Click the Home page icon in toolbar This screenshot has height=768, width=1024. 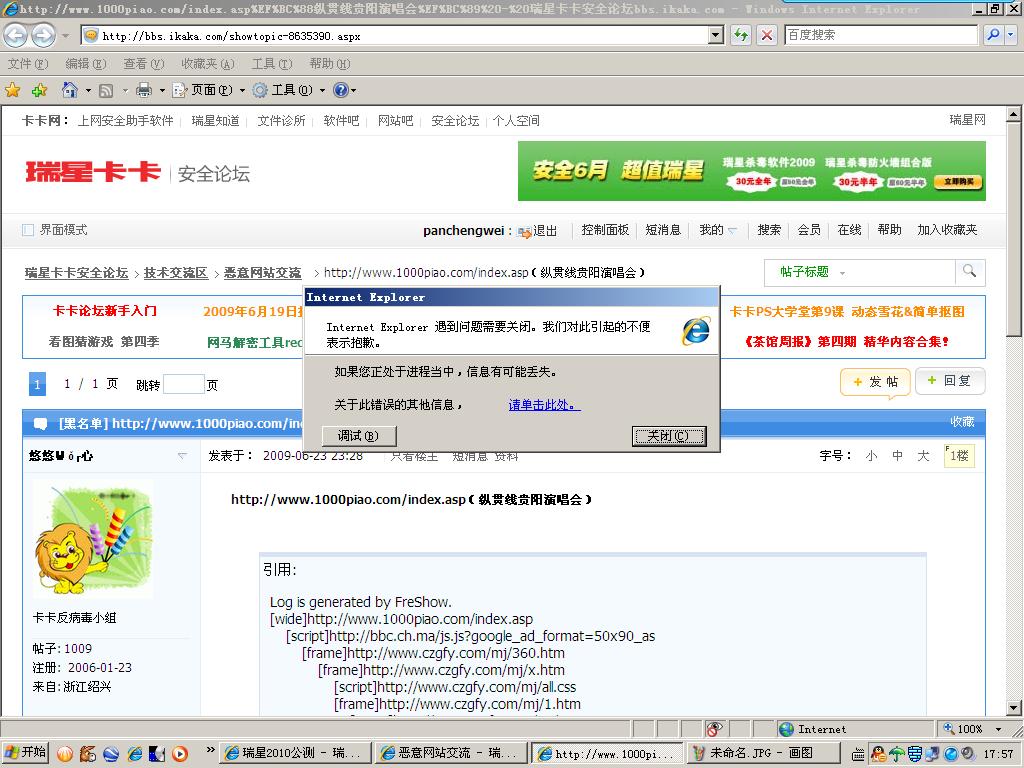(70, 90)
